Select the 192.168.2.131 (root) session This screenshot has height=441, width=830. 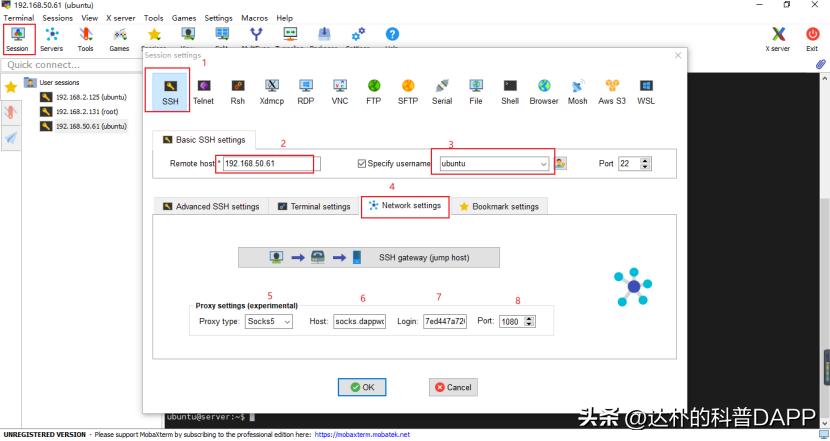click(x=80, y=112)
